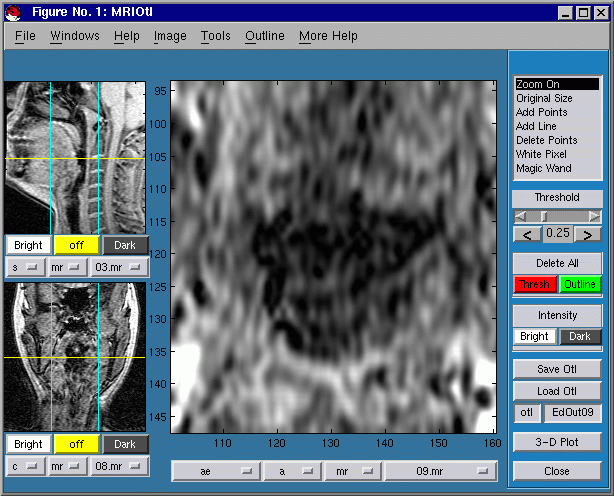This screenshot has height=496, width=614.
Task: Toggle yellow off button below coronal image
Action: pyautogui.click(x=77, y=444)
